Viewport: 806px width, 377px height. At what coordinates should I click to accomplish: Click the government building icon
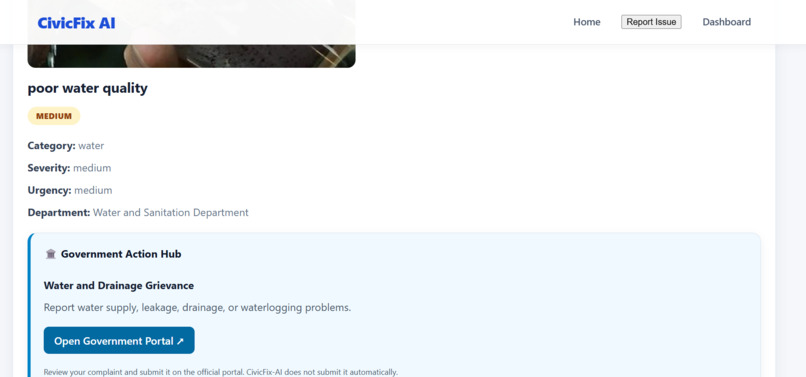[50, 254]
